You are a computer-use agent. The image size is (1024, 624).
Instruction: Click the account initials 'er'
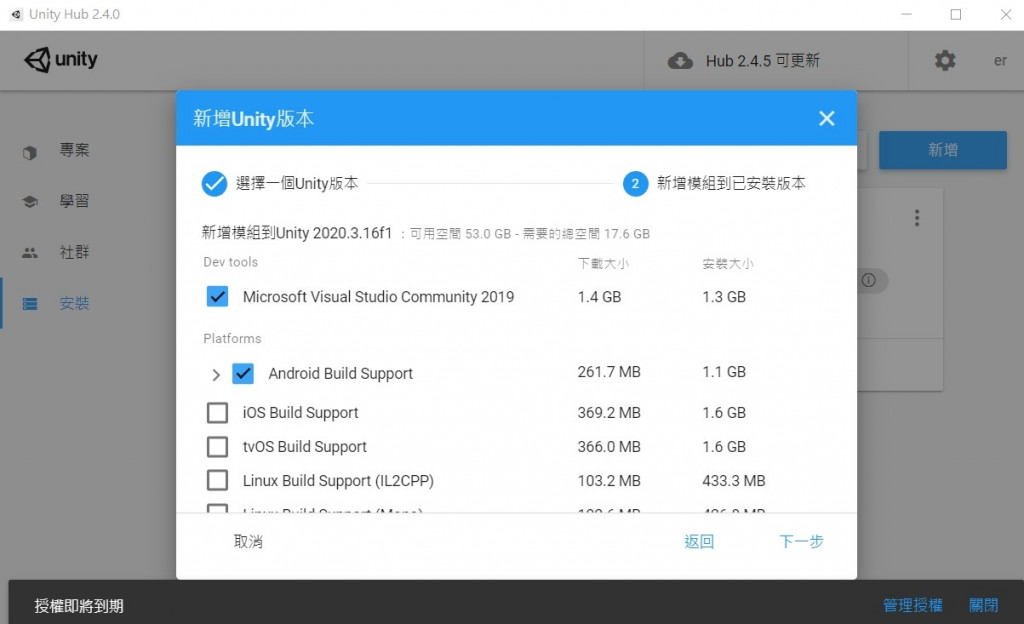pos(1000,61)
